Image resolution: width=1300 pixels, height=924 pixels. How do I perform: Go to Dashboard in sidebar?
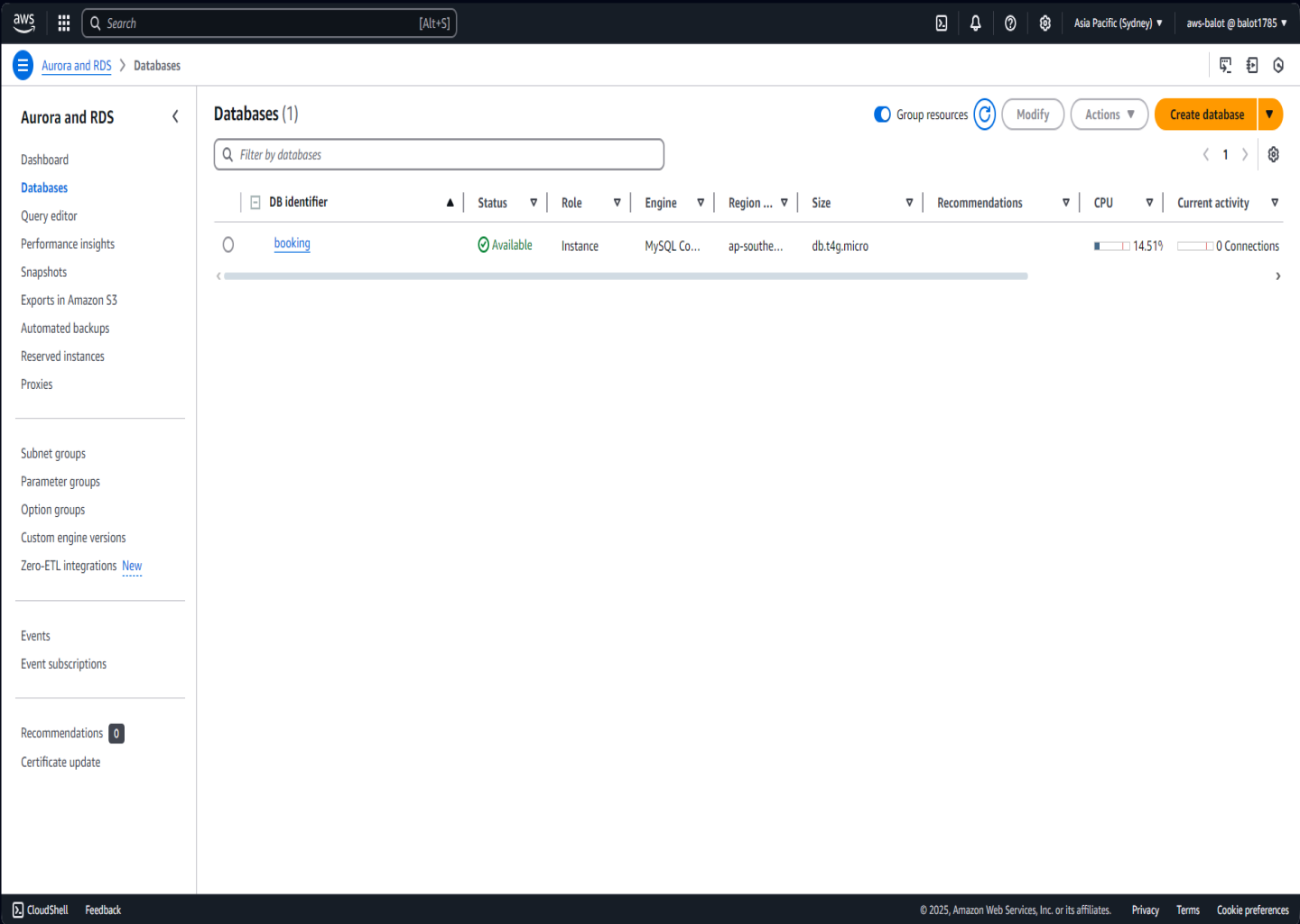(x=45, y=160)
